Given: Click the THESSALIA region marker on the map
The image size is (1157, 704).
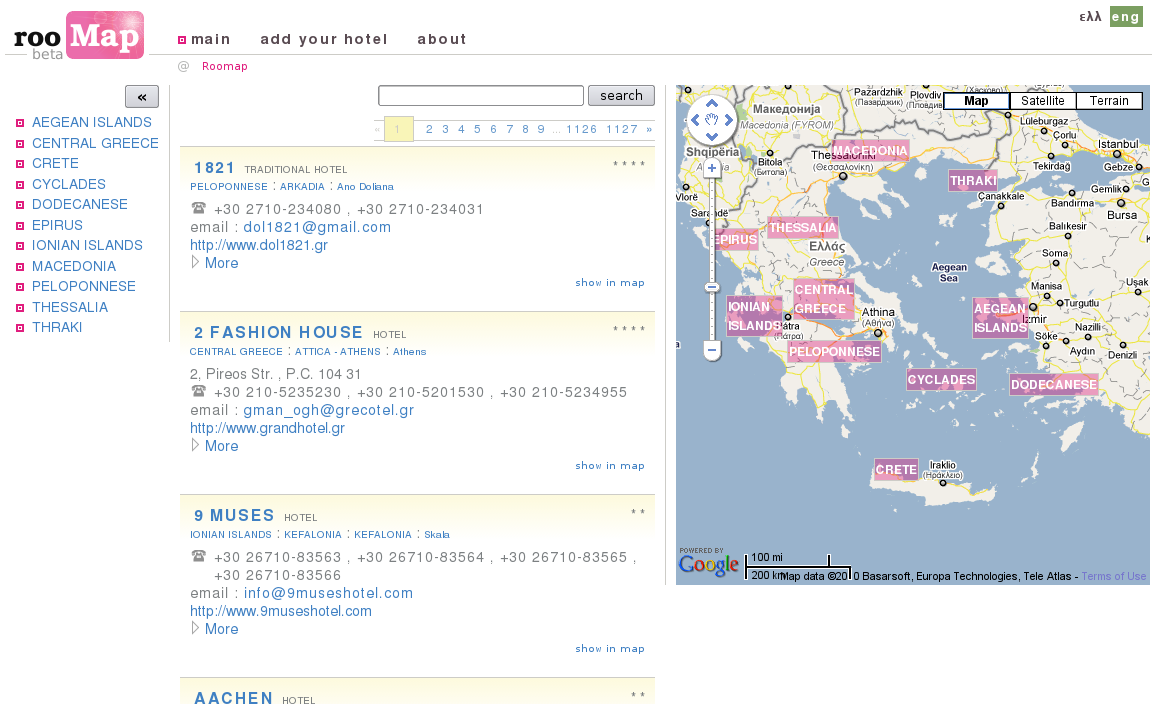Looking at the screenshot, I should (x=803, y=228).
